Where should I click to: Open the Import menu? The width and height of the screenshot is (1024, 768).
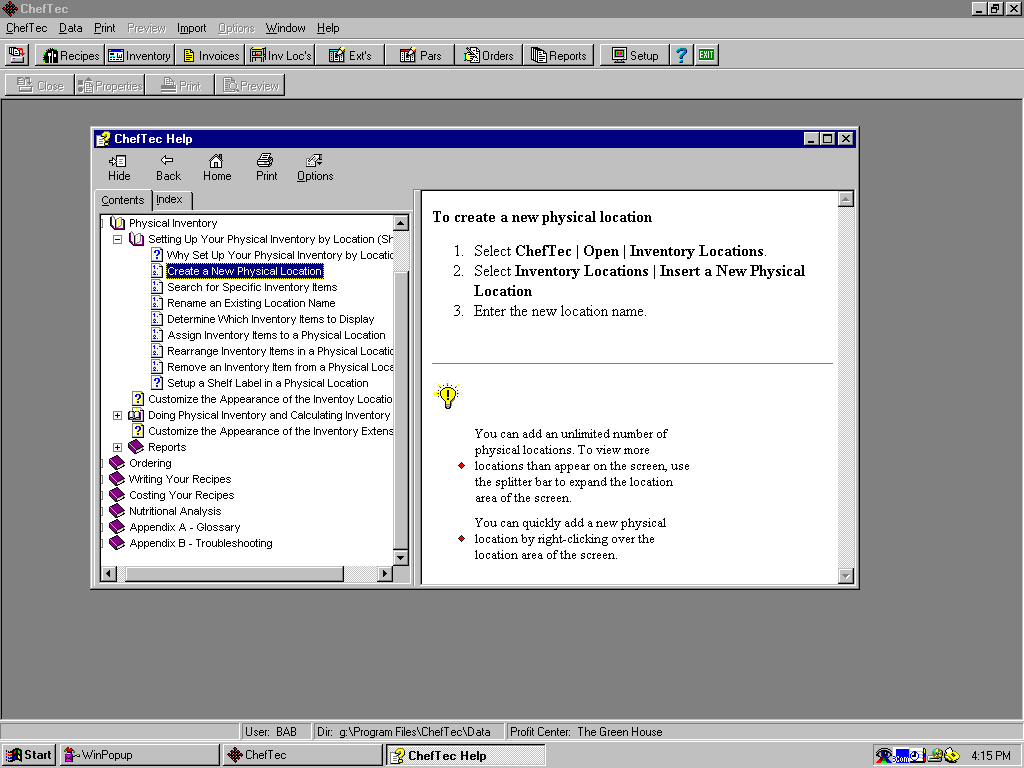click(191, 28)
